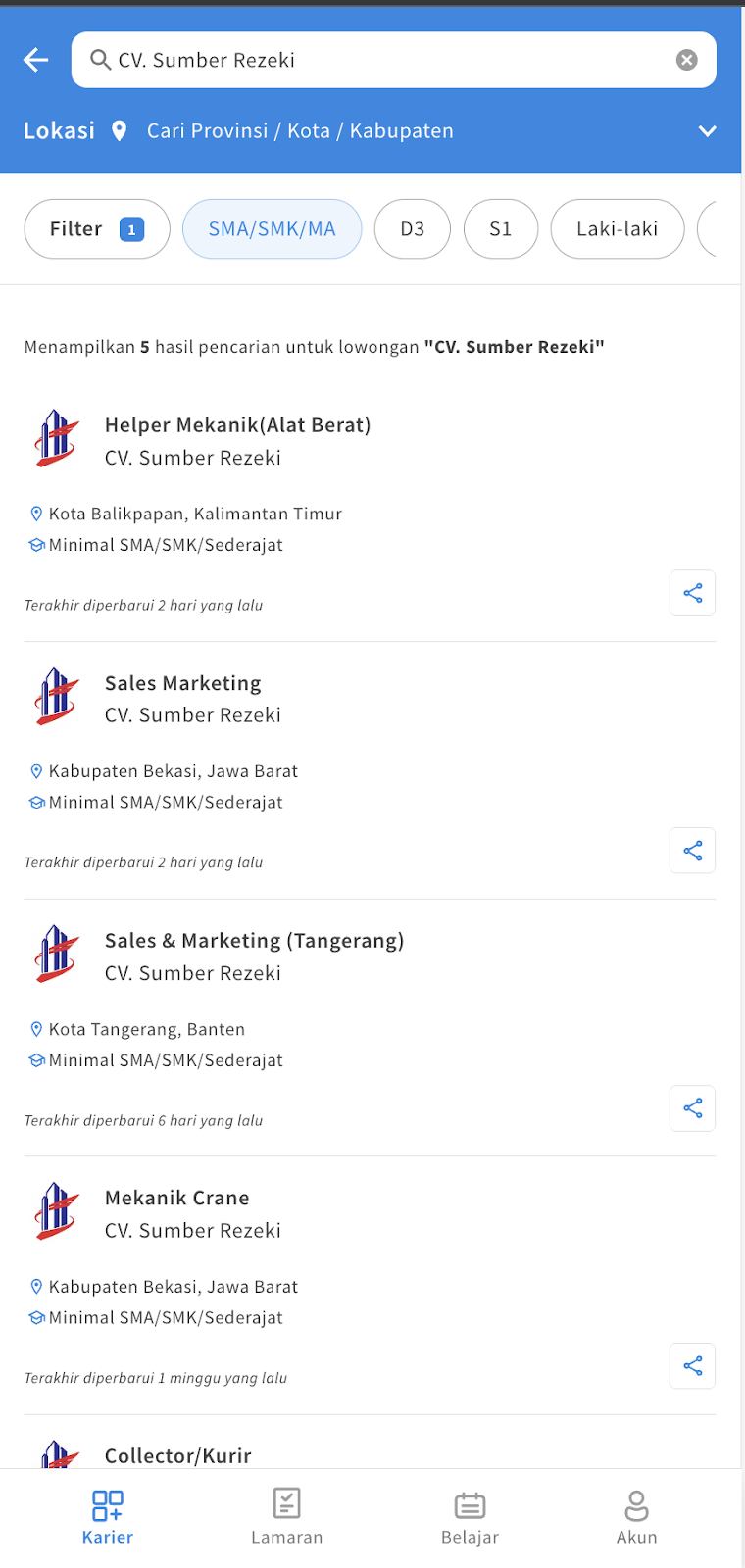Clear the search text with X icon
Image resolution: width=745 pixels, height=1568 pixels.
(687, 60)
